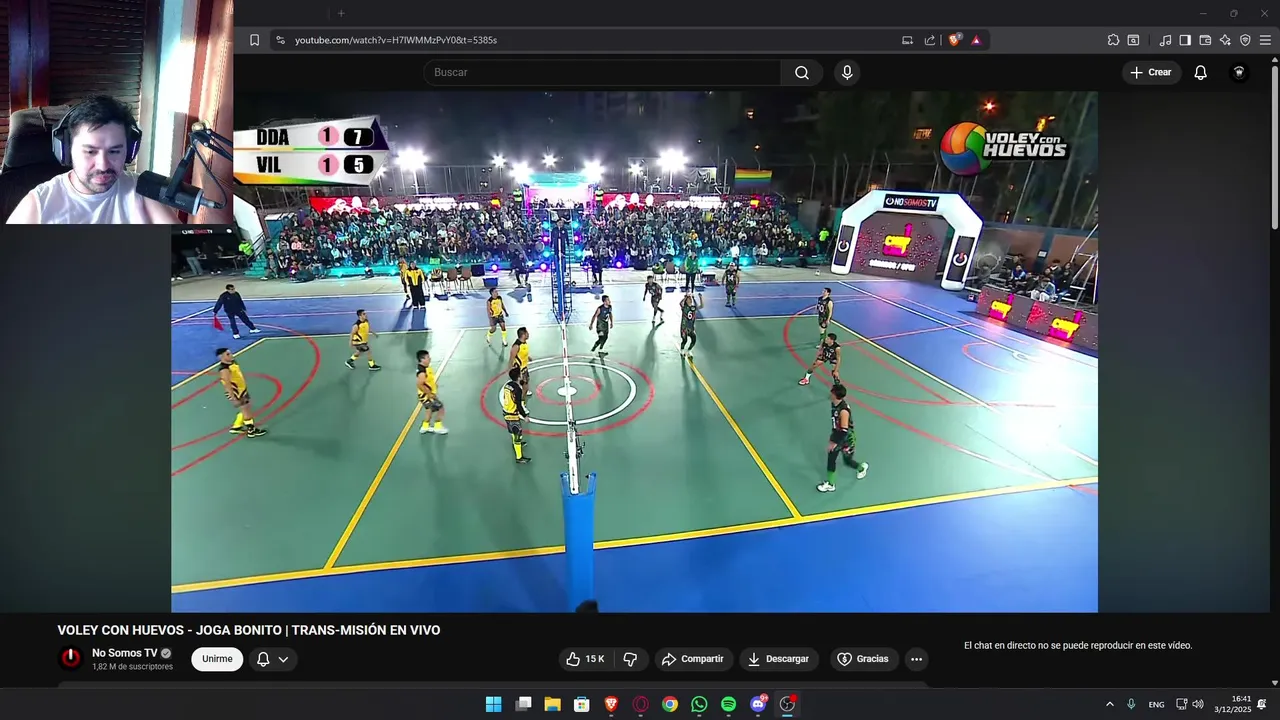The width and height of the screenshot is (1280, 720).
Task: Click the share page icon in address bar
Action: [930, 40]
